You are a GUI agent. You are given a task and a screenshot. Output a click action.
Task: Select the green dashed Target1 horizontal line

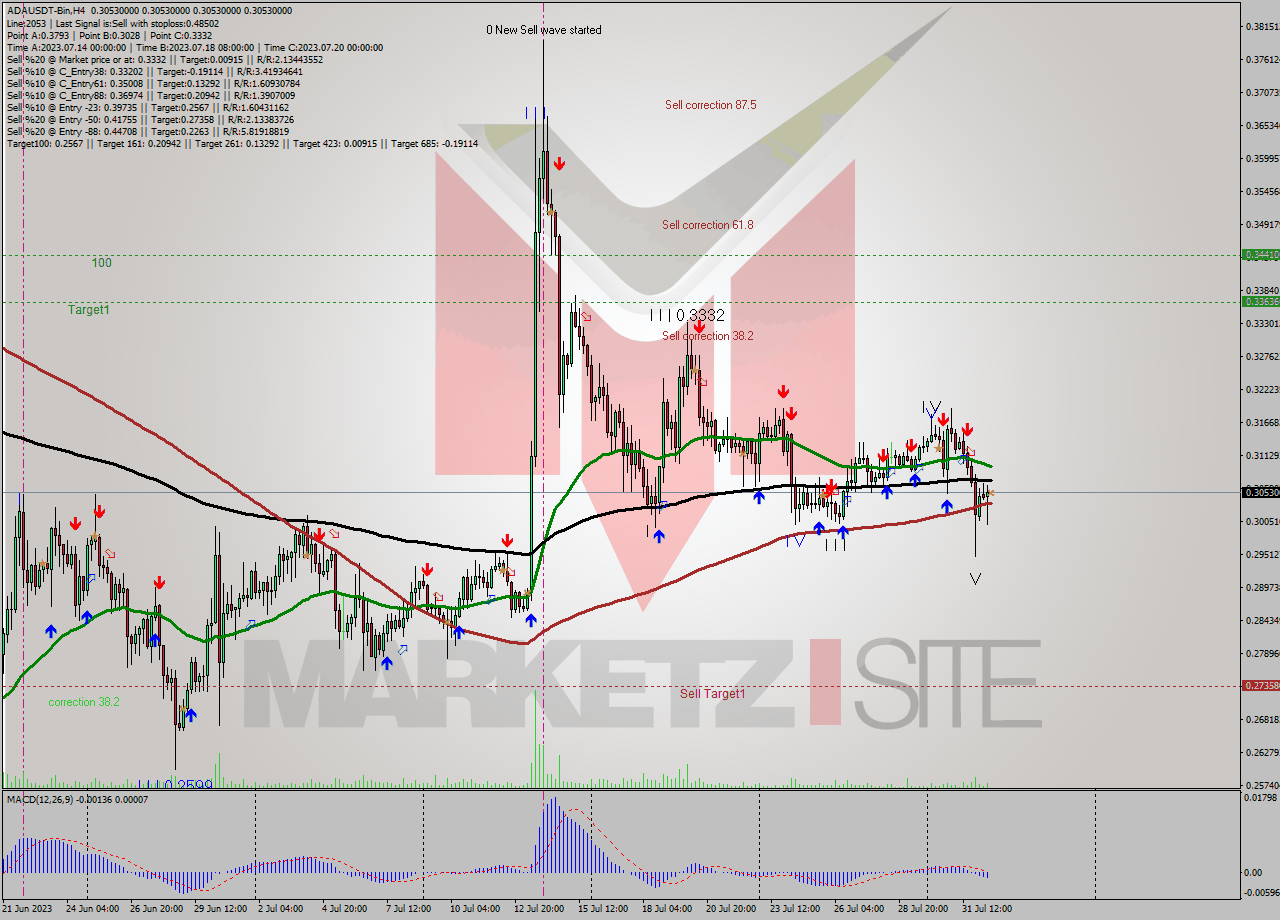pos(620,302)
